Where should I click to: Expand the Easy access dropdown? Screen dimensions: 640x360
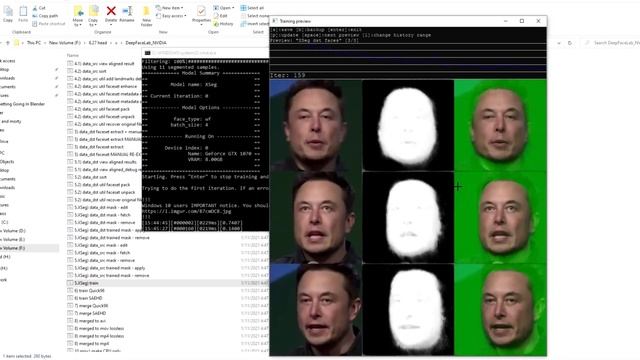click(x=171, y=16)
